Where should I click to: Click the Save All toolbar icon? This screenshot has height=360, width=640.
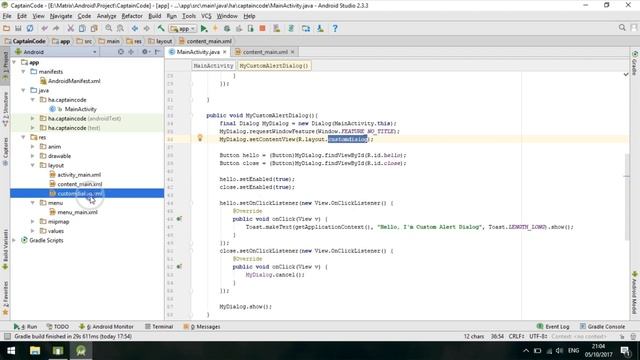pos(18,29)
